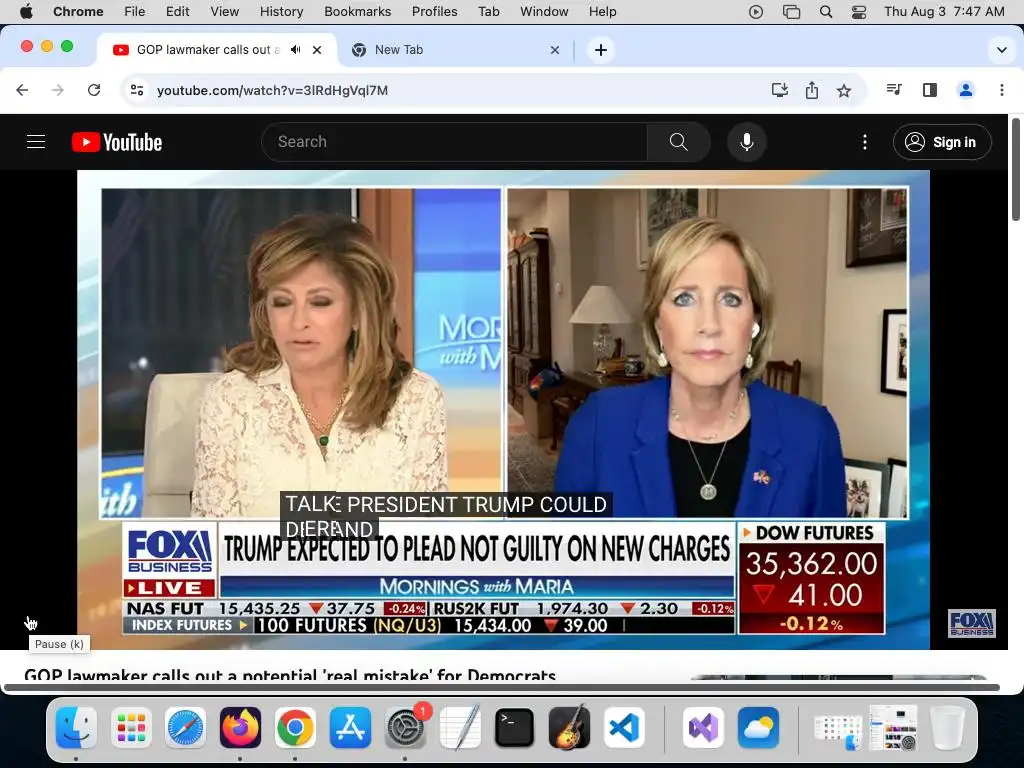Open Visual Studio from the Dock
Viewport: 1024px width, 768px height.
pyautogui.click(x=703, y=727)
